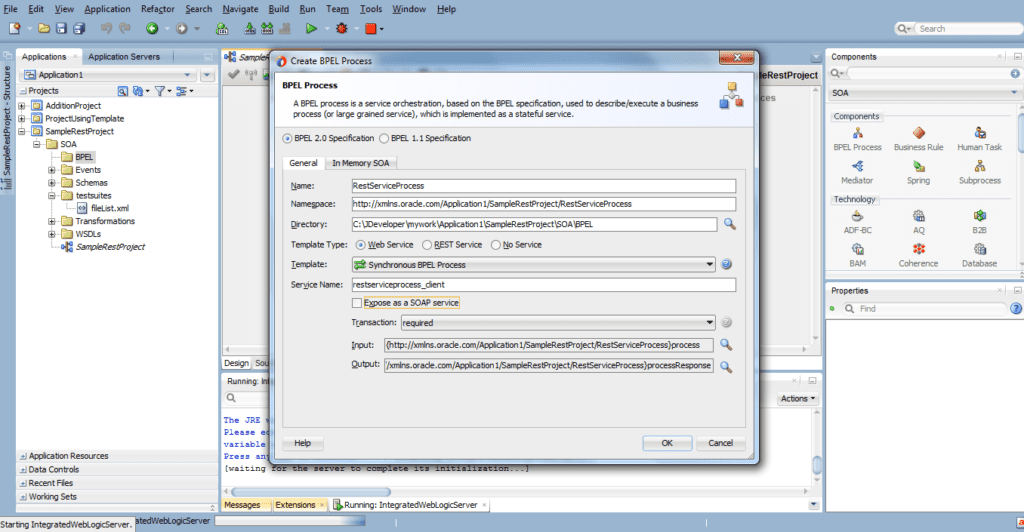Open the Transaction dropdown list
The image size is (1024, 532).
pos(709,322)
